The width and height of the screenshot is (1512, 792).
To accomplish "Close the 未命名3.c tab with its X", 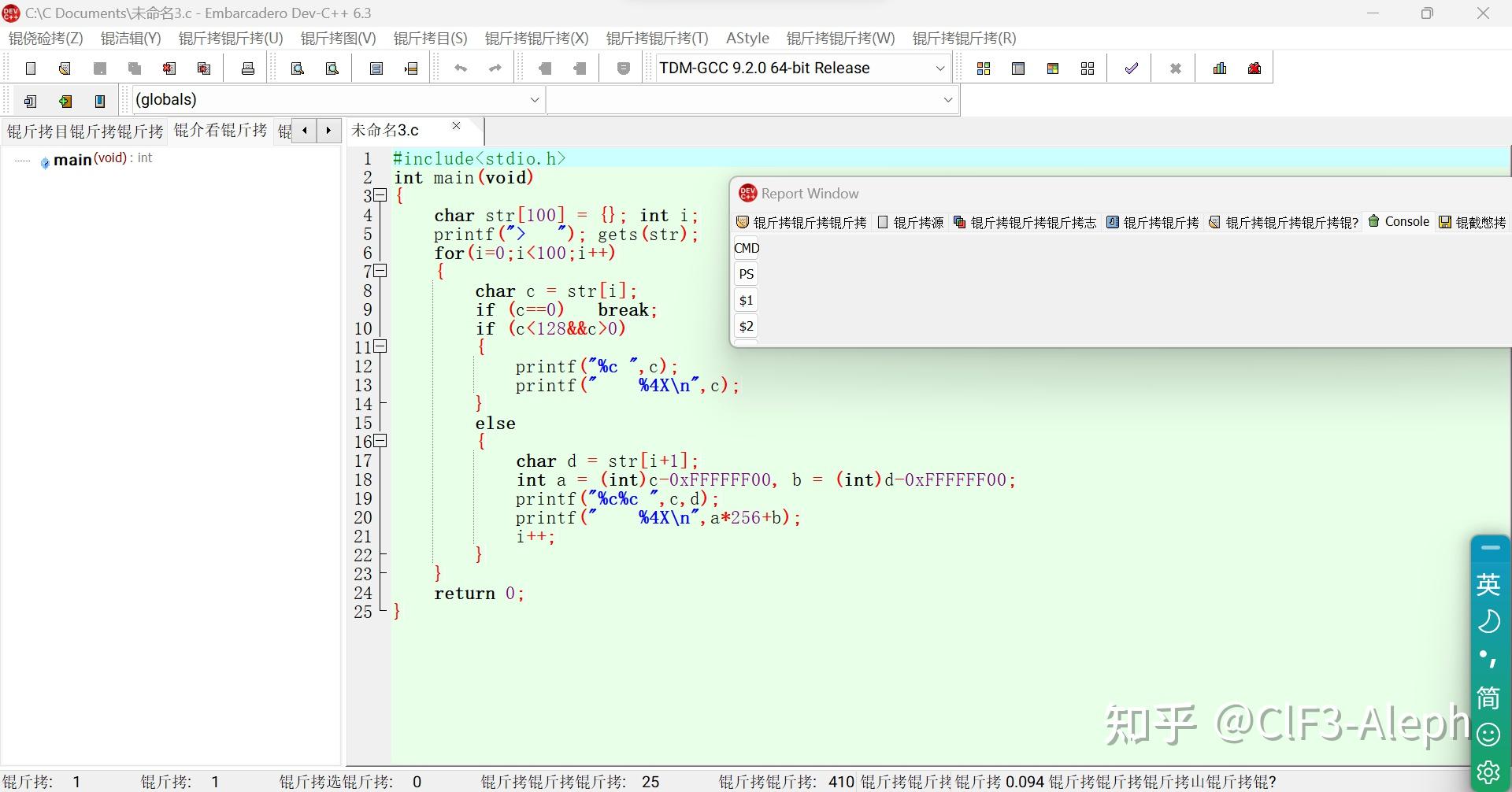I will (456, 126).
